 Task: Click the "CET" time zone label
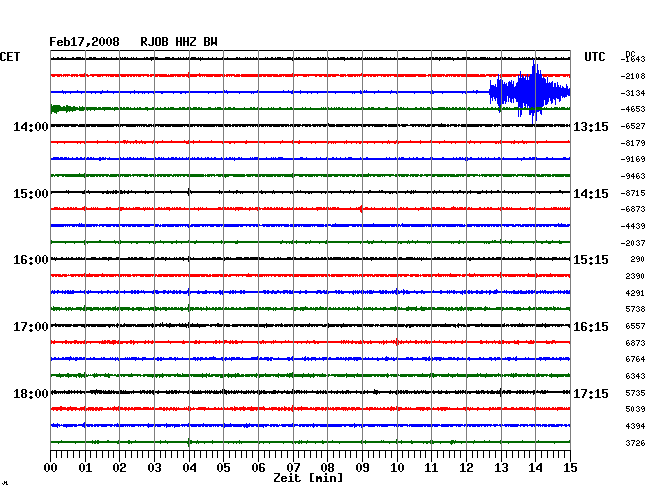pos(10,57)
